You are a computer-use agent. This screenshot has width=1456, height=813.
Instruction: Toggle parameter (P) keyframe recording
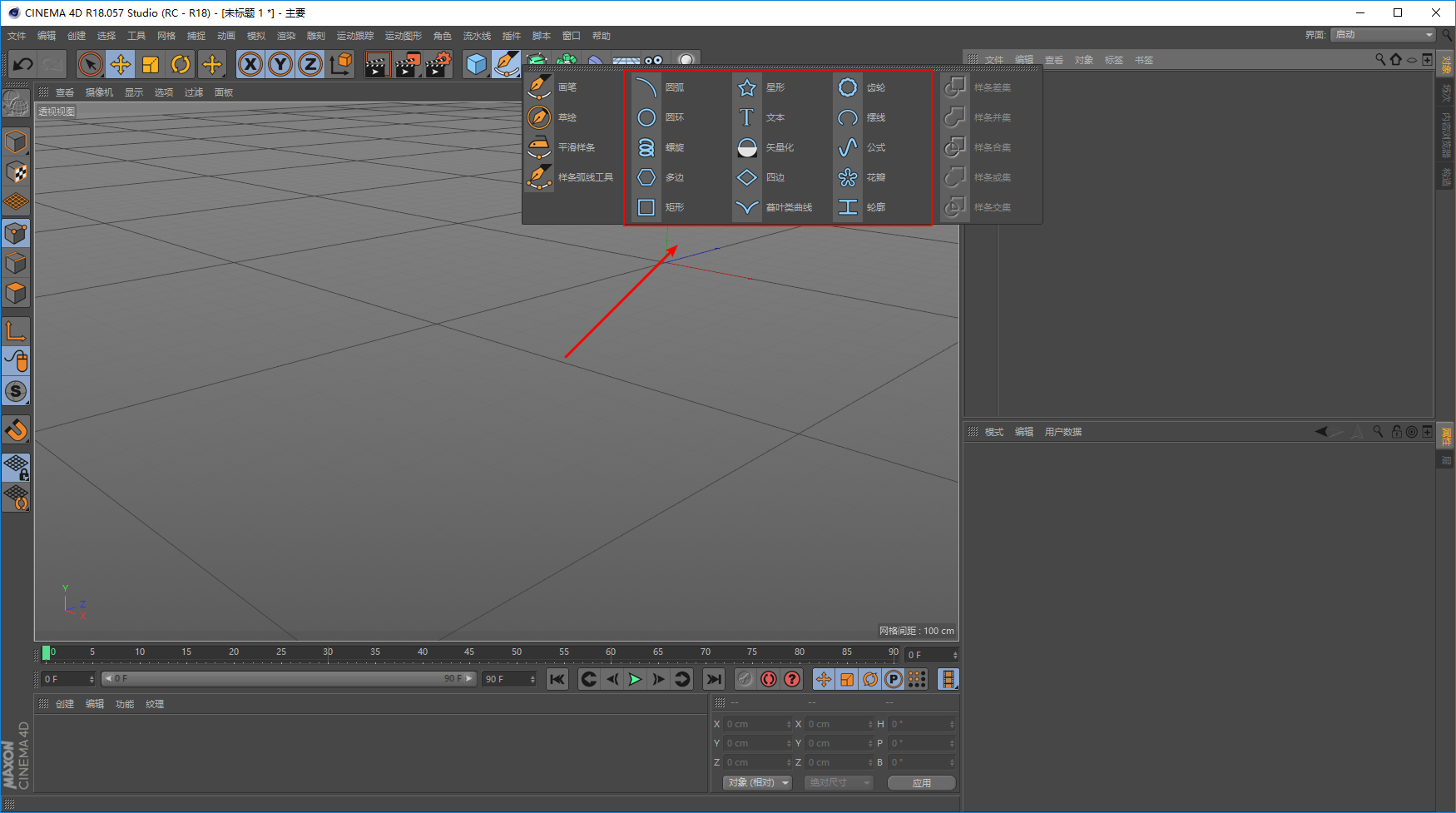point(894,679)
